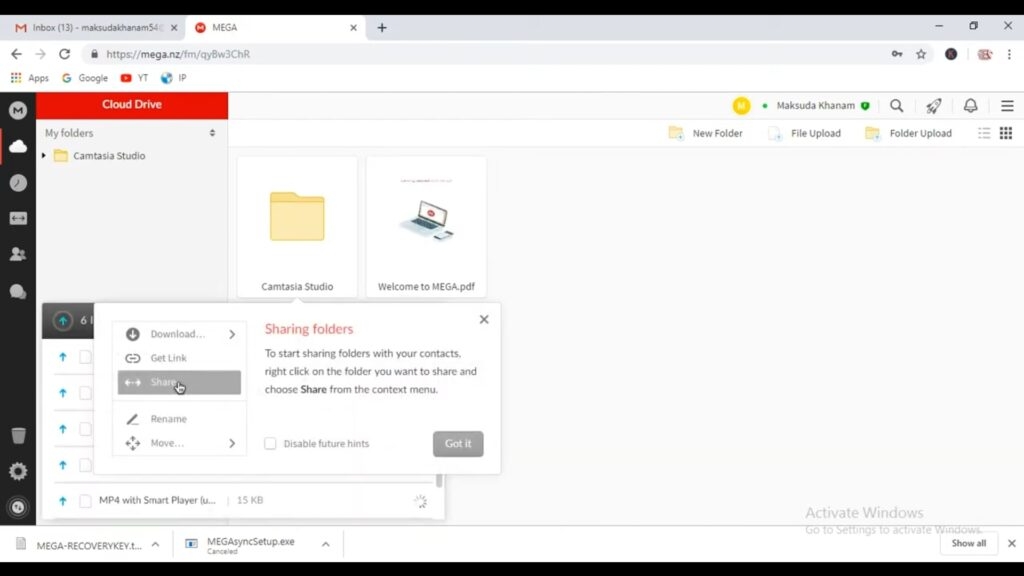Open the hamburger main menu
This screenshot has height=576, width=1024.
1007,106
